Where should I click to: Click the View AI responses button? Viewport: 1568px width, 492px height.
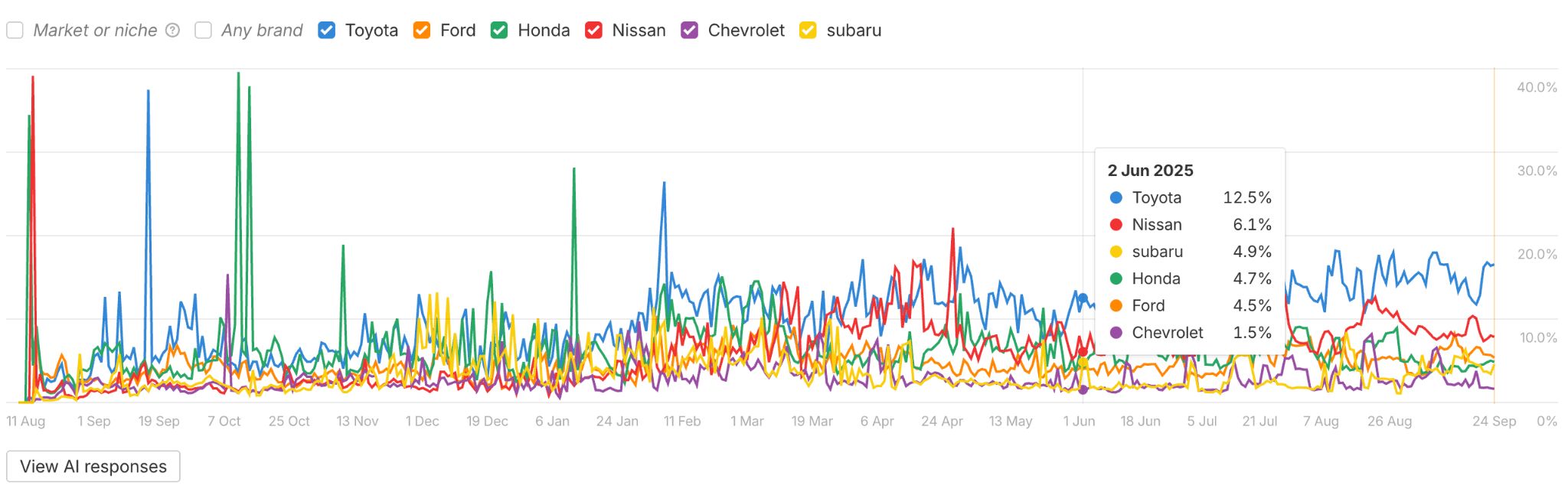pyautogui.click(x=93, y=465)
